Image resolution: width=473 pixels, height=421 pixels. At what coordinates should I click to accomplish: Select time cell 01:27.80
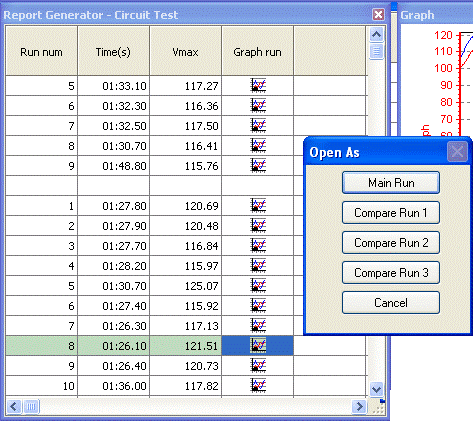(x=113, y=206)
